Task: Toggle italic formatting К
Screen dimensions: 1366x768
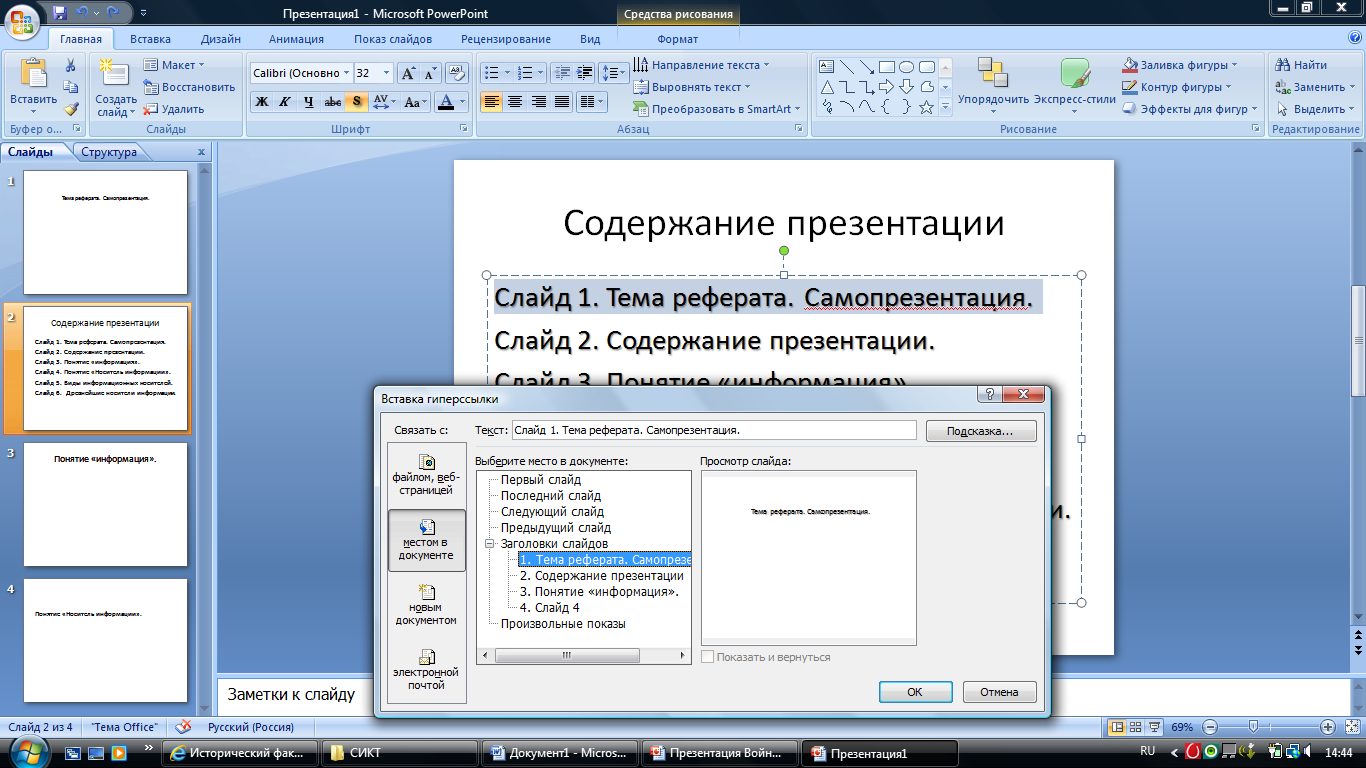Action: [x=285, y=102]
